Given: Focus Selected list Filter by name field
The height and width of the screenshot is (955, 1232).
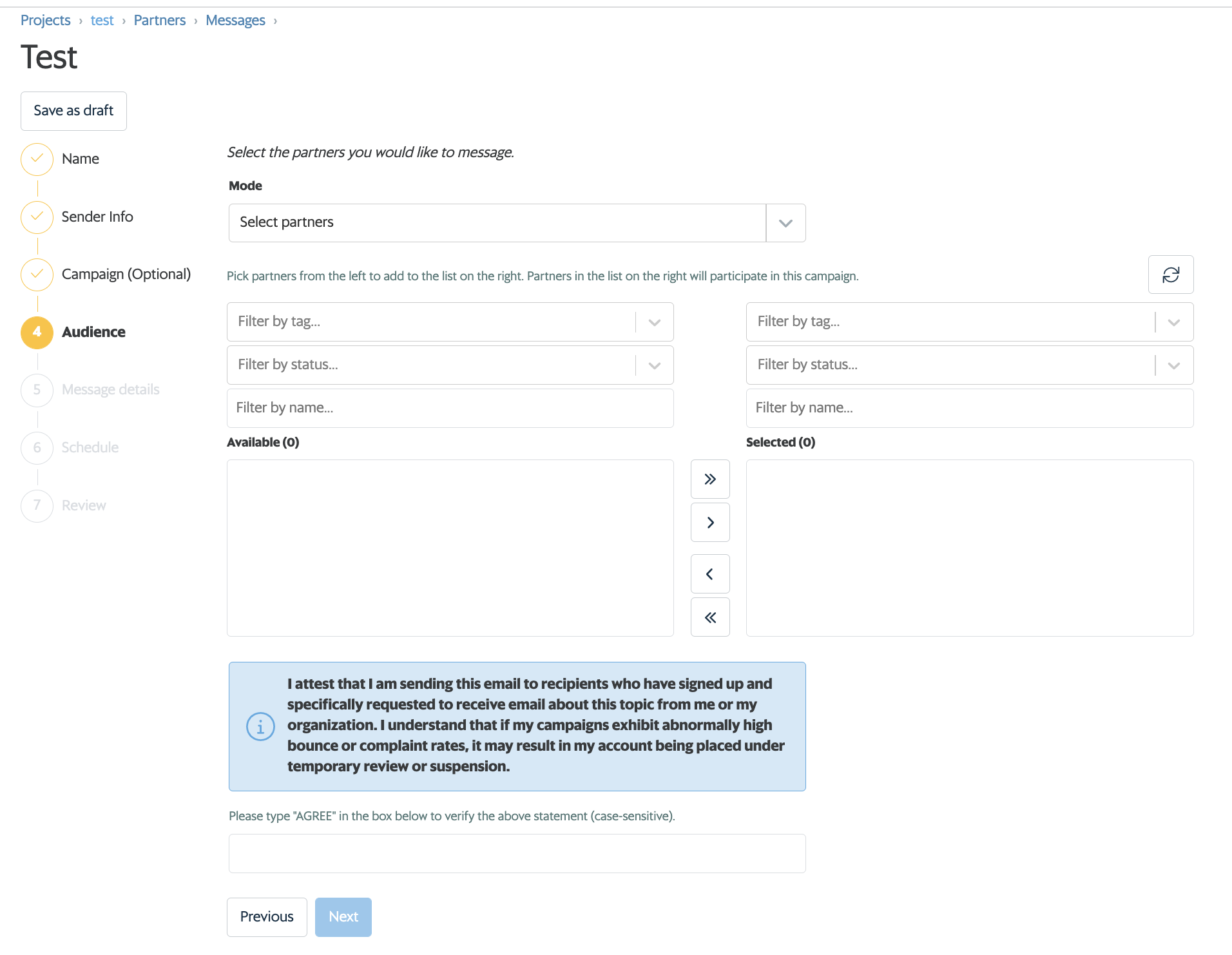Looking at the screenshot, I should pyautogui.click(x=970, y=408).
